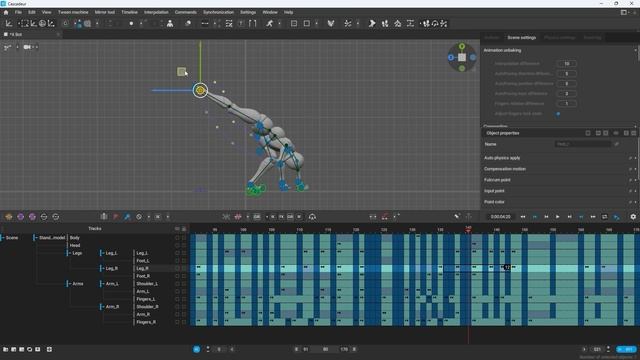640x360 pixels.
Task: Open the Interpolation menu
Action: click(x=156, y=12)
